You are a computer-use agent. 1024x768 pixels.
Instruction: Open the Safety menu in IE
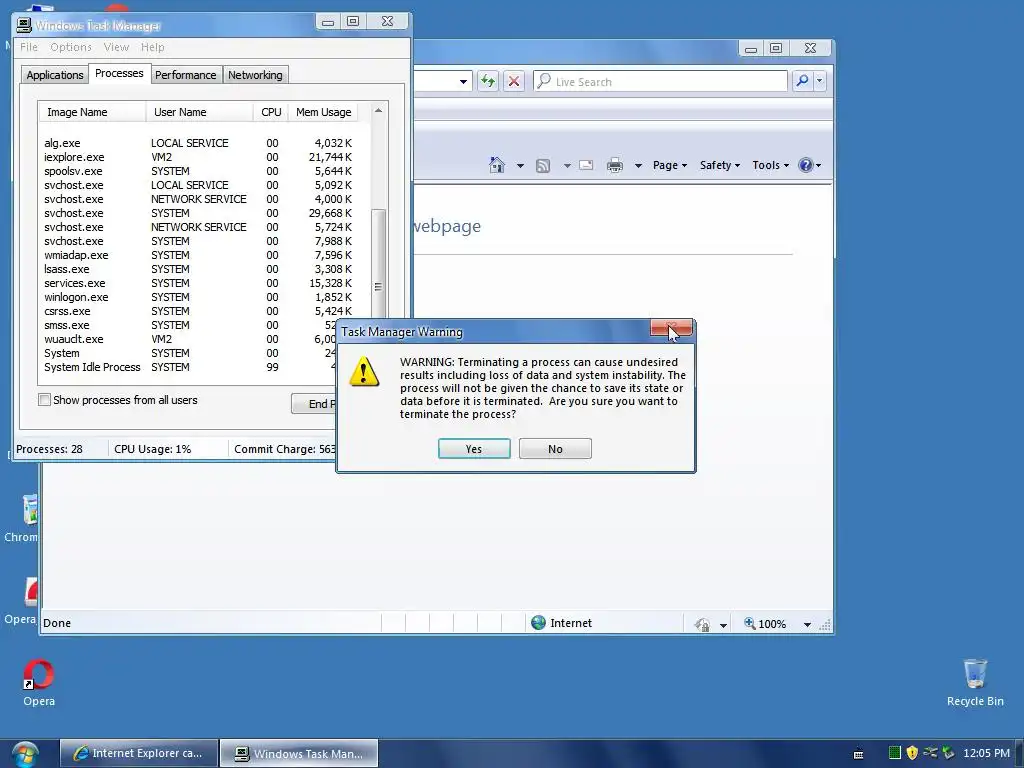click(720, 165)
